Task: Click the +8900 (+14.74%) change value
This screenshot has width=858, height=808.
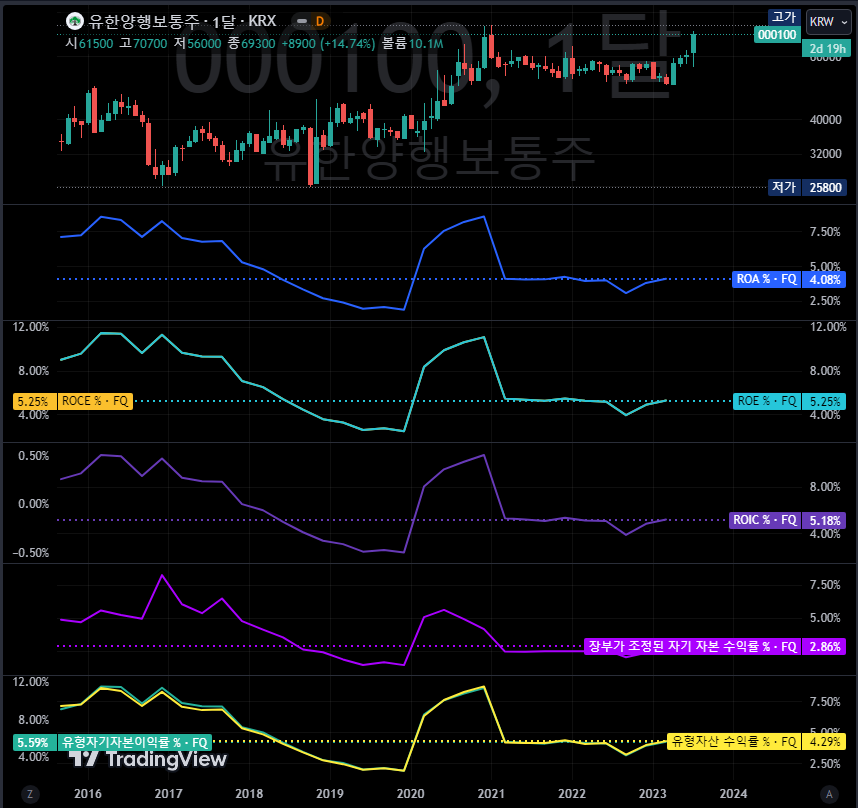Action: pos(328,44)
